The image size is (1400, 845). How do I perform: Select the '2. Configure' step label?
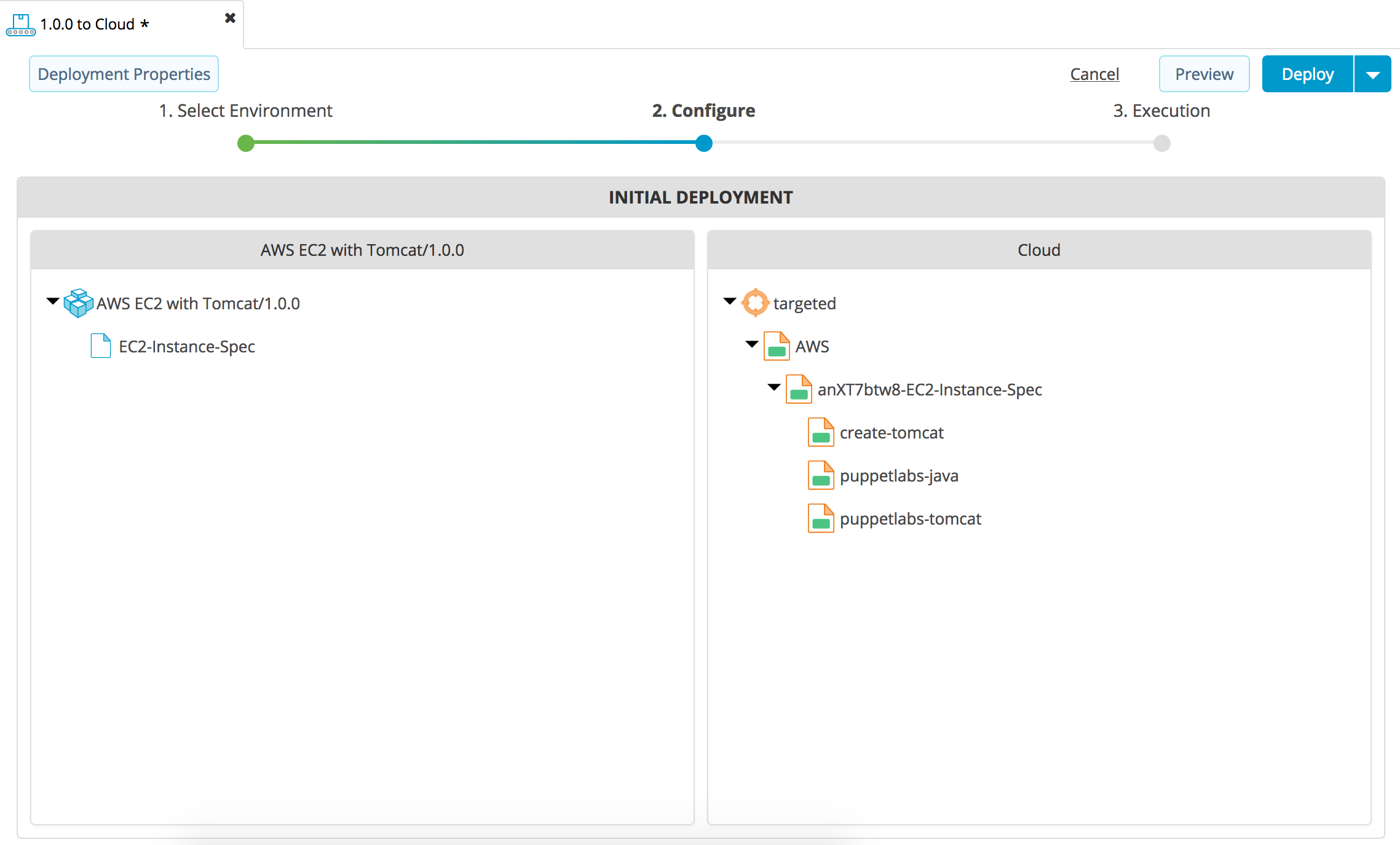point(703,111)
